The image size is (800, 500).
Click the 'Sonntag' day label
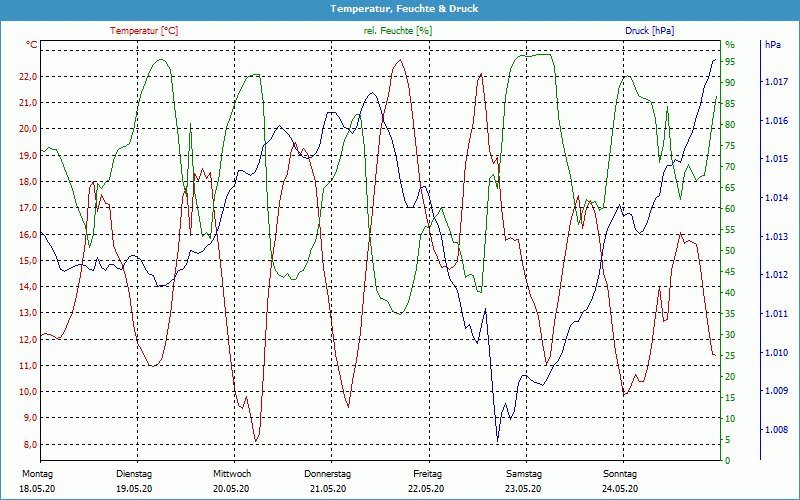tap(620, 474)
